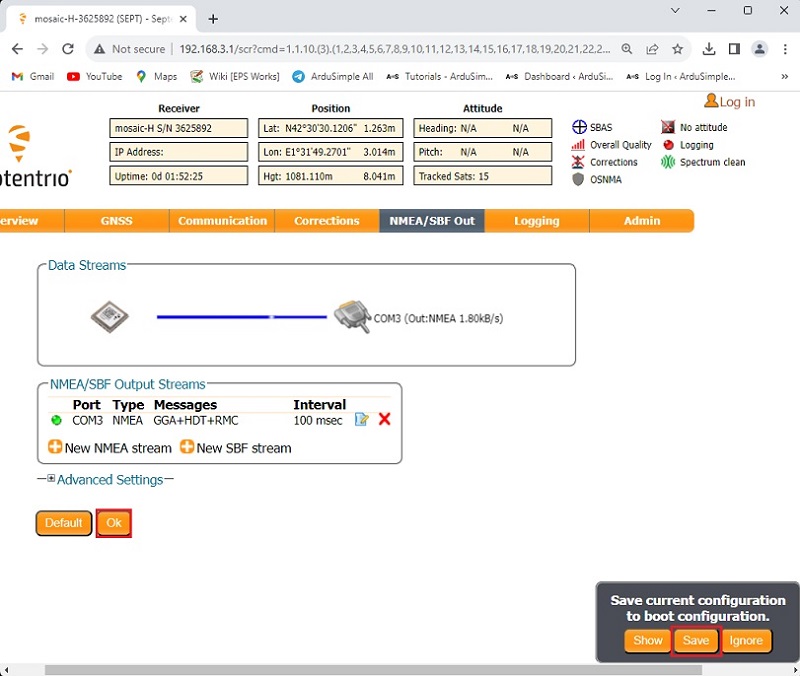The image size is (800, 676).
Task: Click the edit icon for the COM3 stream
Action: tap(361, 420)
